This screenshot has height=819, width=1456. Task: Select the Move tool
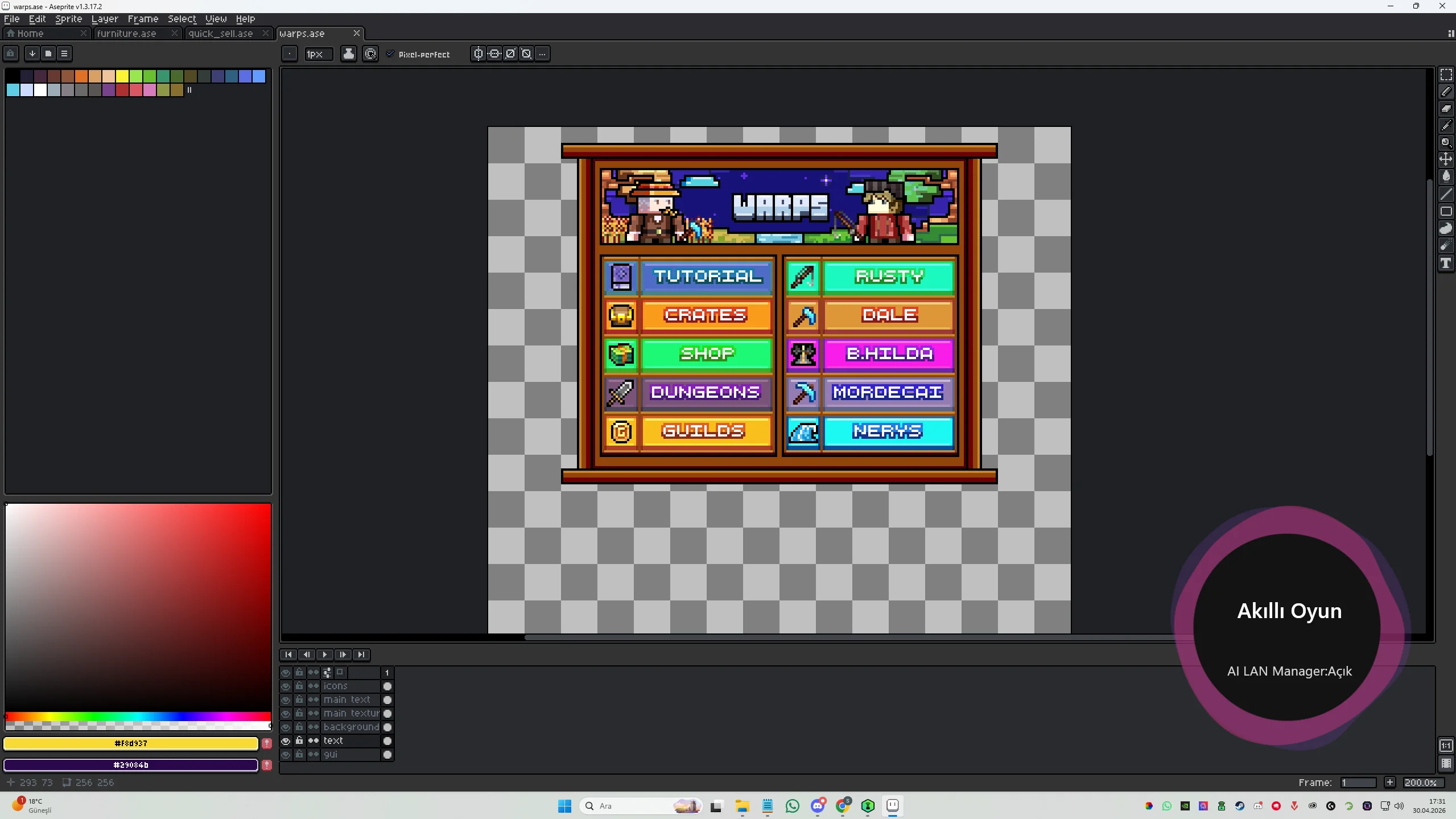click(1446, 160)
